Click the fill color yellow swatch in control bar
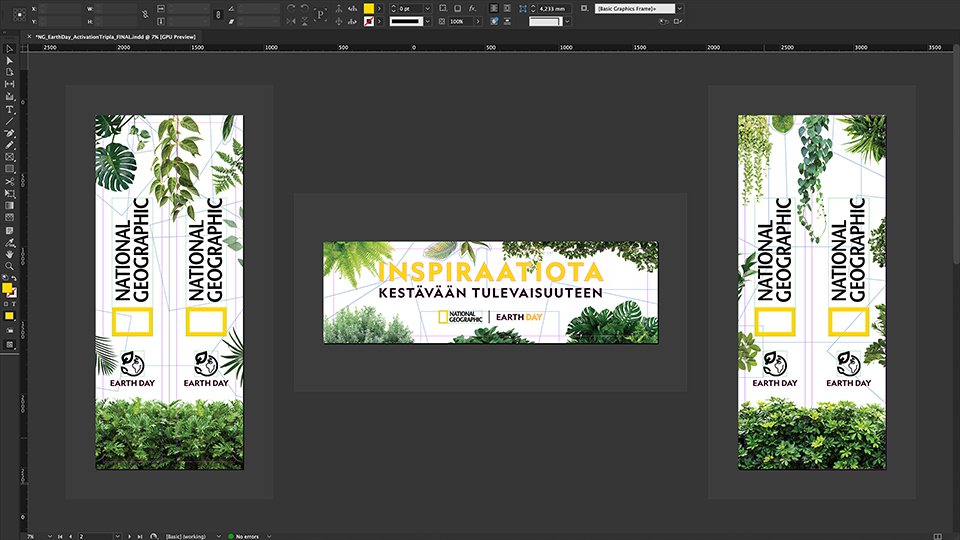The image size is (960, 540). point(369,9)
